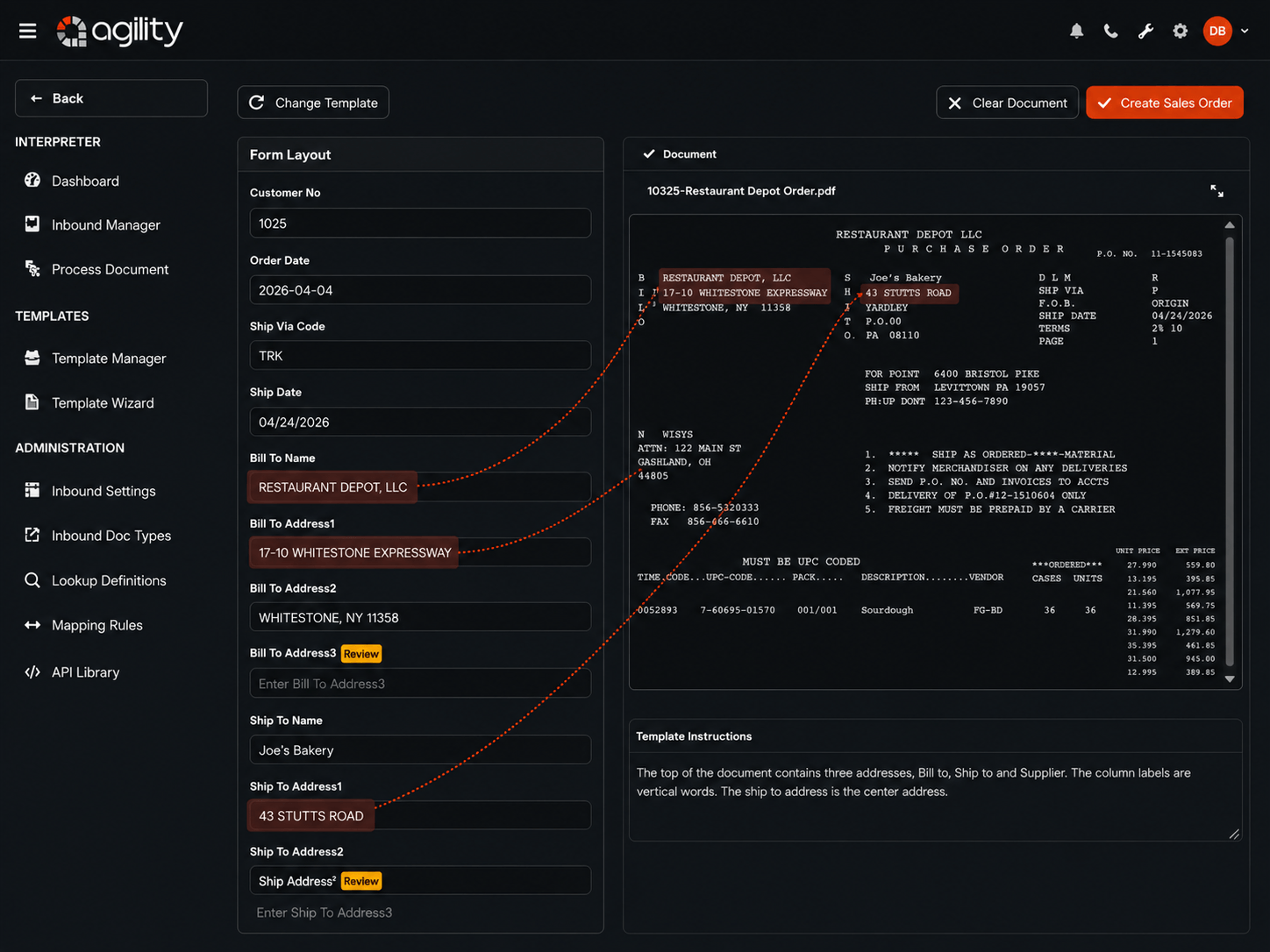Open the settings gear icon
The image size is (1270, 952).
[x=1181, y=32]
